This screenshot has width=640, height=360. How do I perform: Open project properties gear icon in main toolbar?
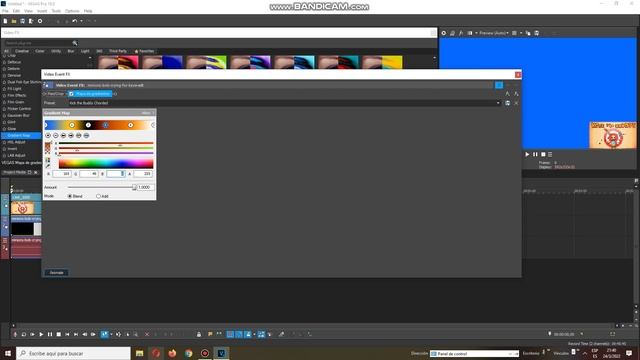point(40,21)
